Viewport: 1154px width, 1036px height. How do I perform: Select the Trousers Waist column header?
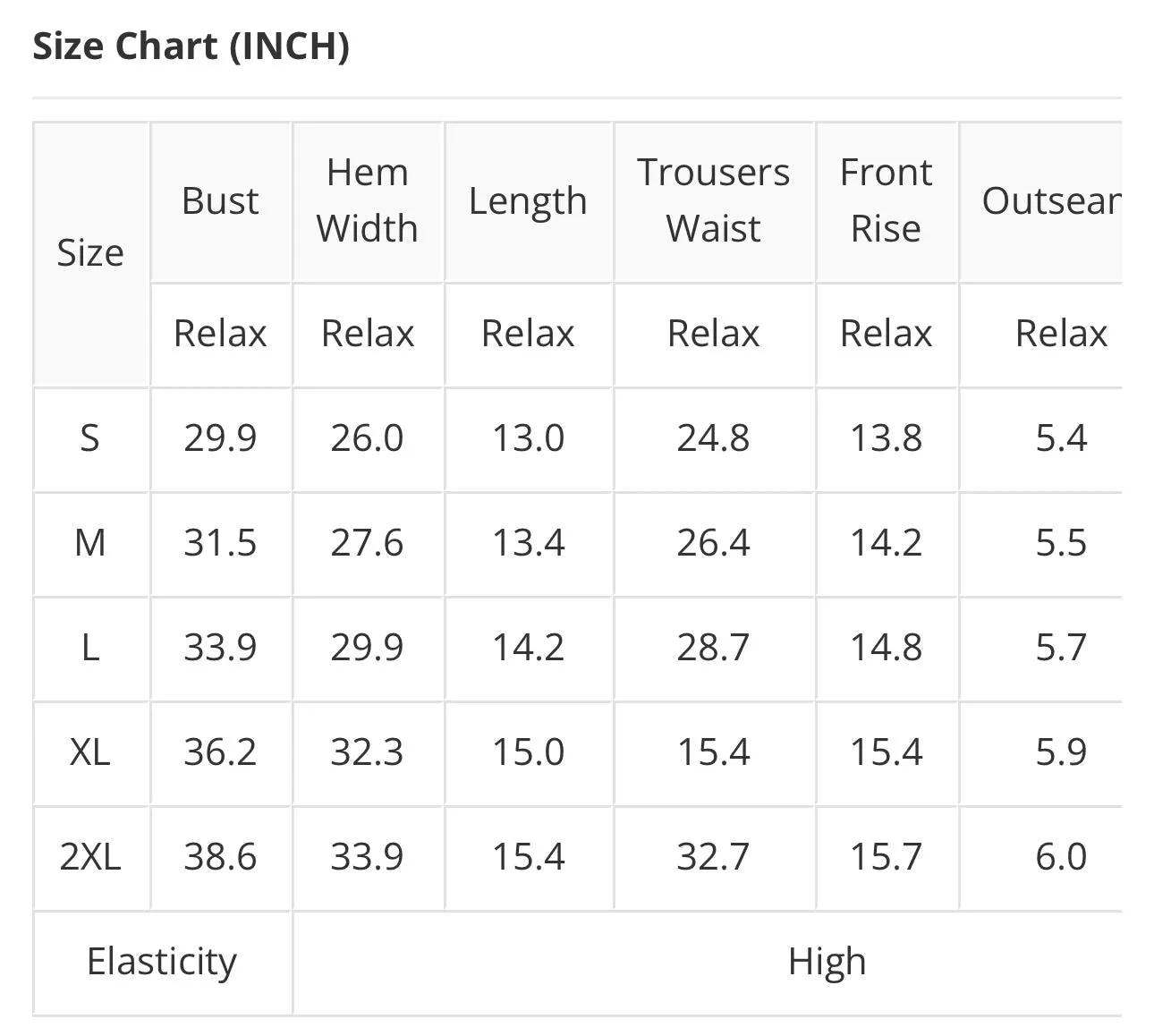pos(713,201)
